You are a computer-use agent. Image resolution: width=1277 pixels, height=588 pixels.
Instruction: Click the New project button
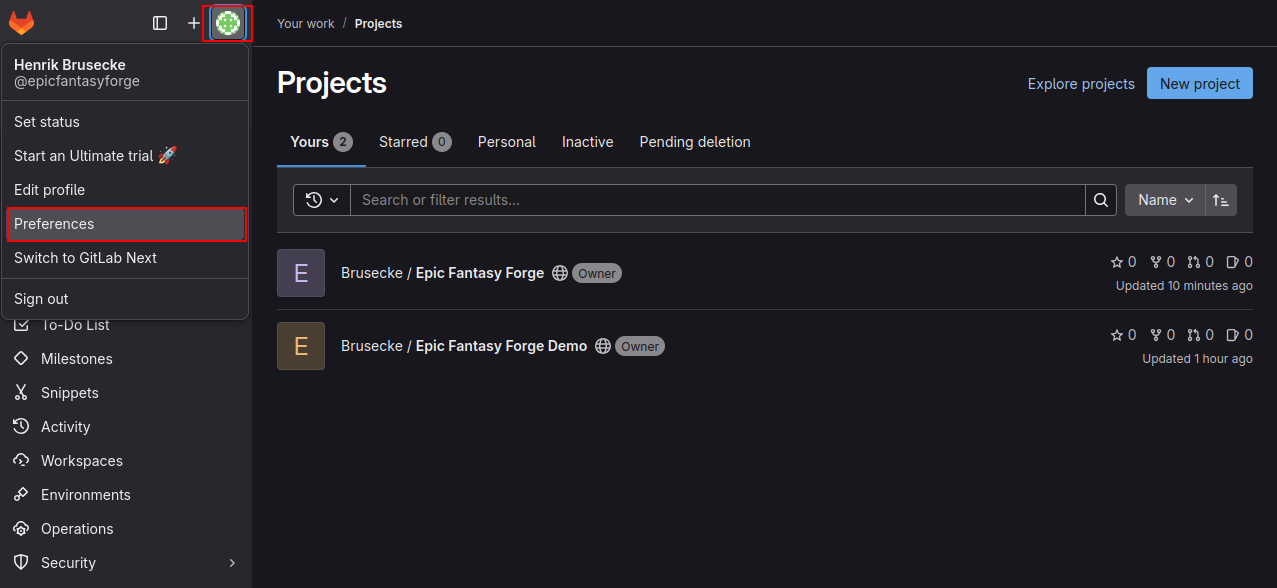[1200, 84]
